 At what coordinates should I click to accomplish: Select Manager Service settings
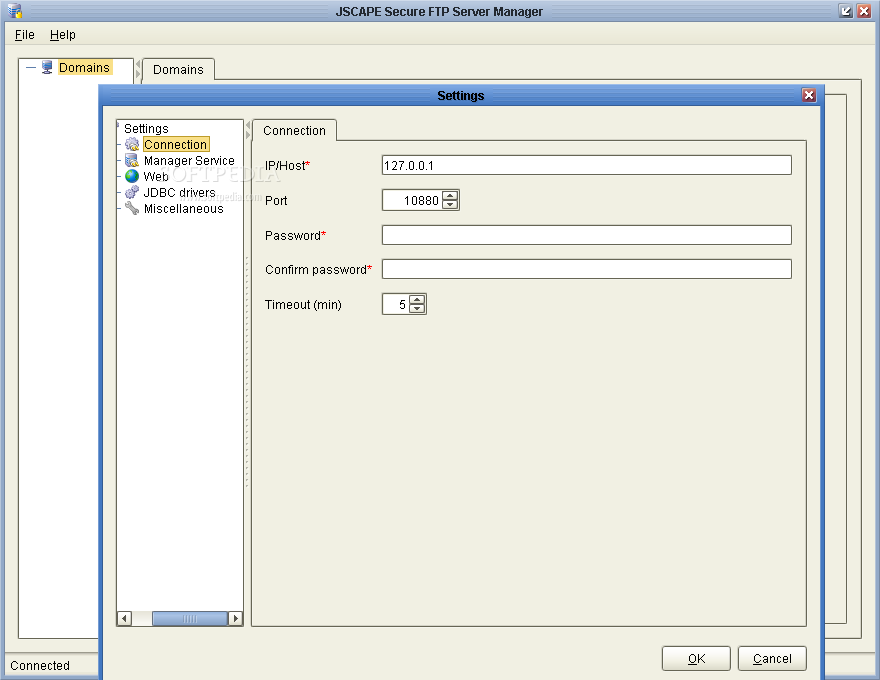click(189, 160)
